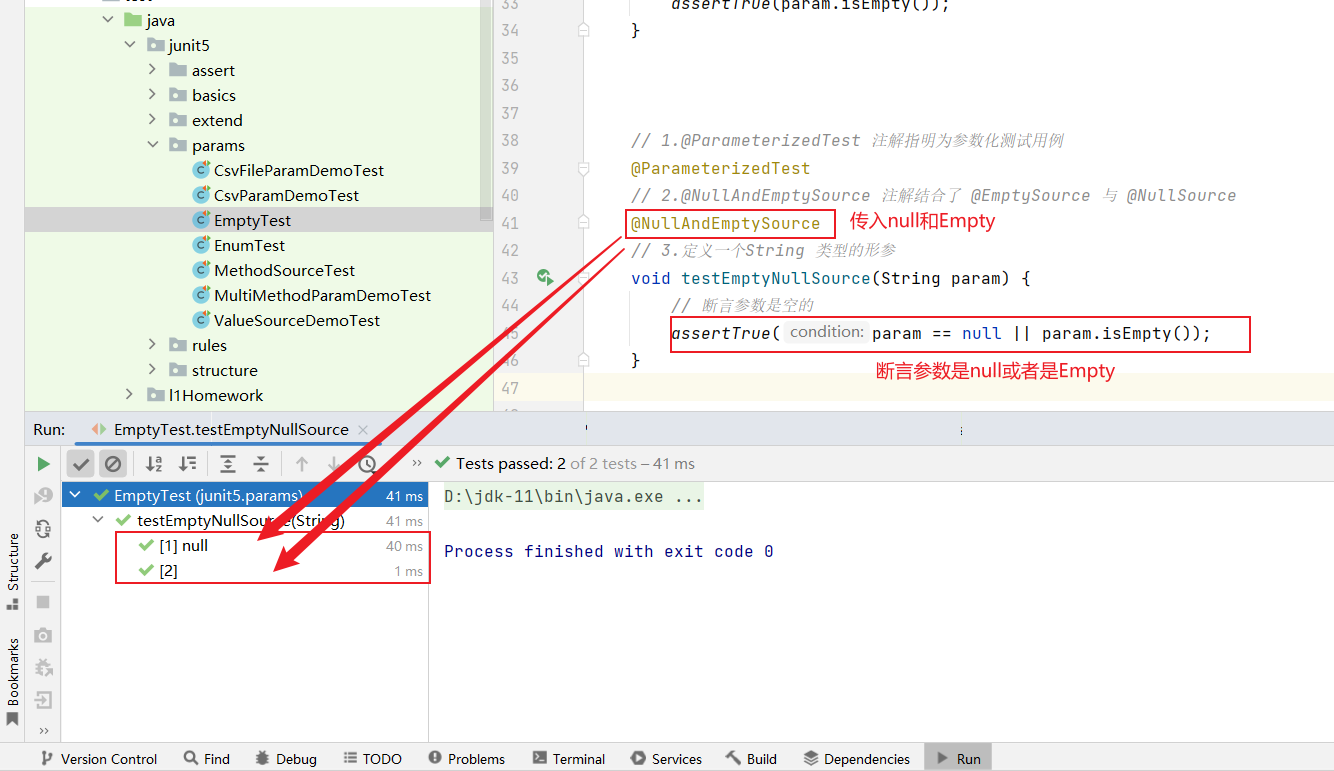Collapse all test result nodes
The width and height of the screenshot is (1334, 771).
(261, 464)
